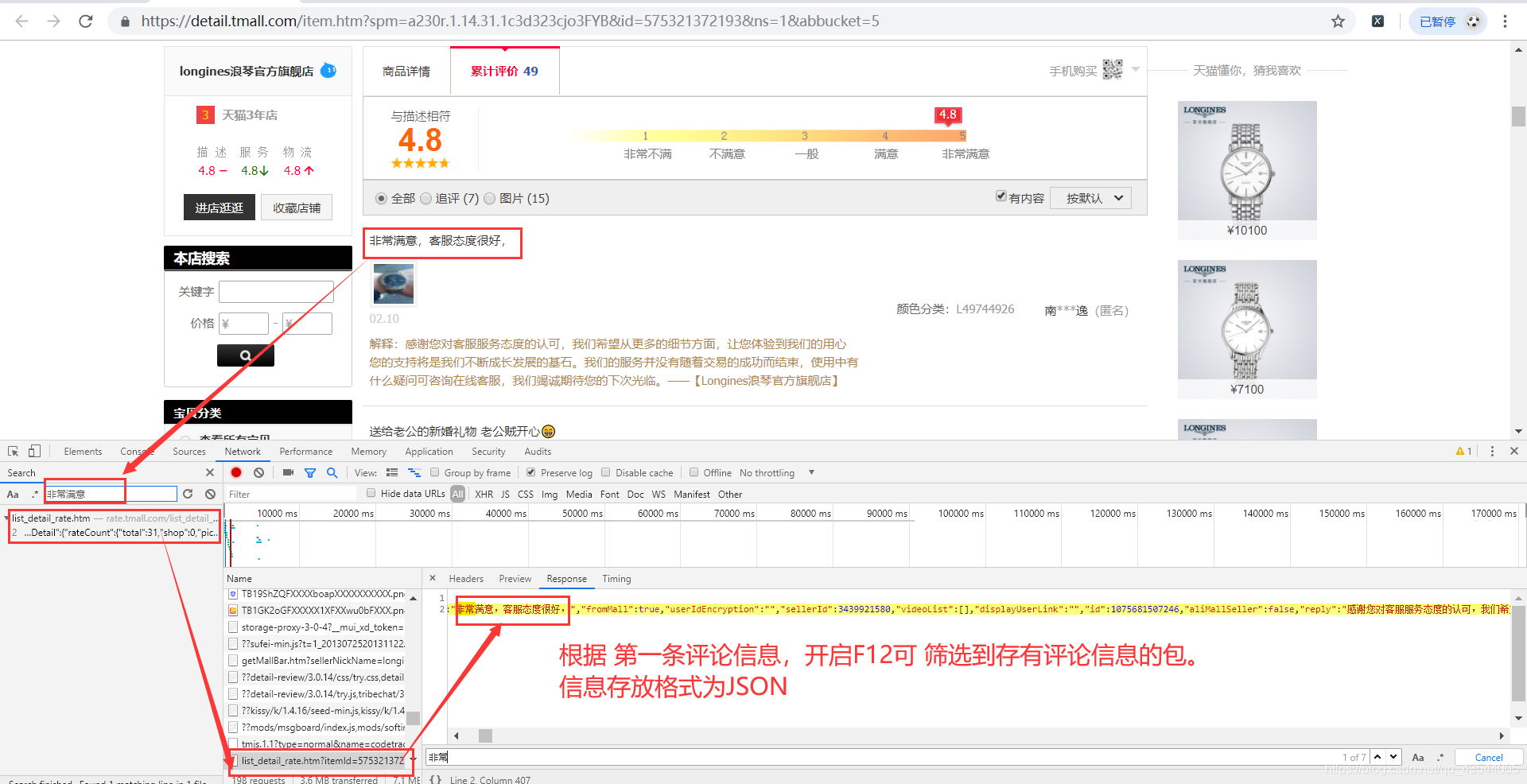Click the network Filter input field
This screenshot has width=1527, height=784.
[x=290, y=494]
